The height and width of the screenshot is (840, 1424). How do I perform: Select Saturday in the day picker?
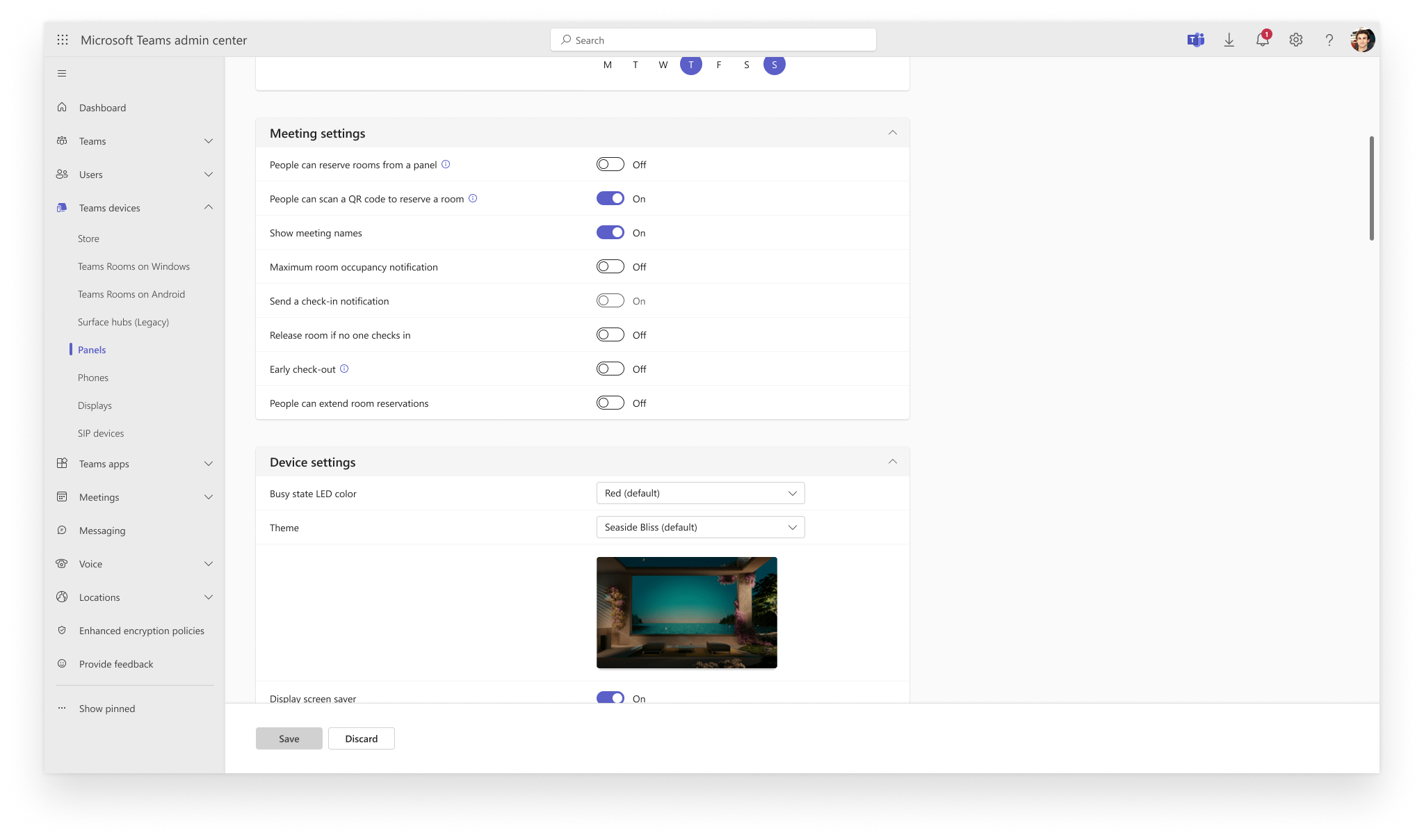pyautogui.click(x=746, y=65)
